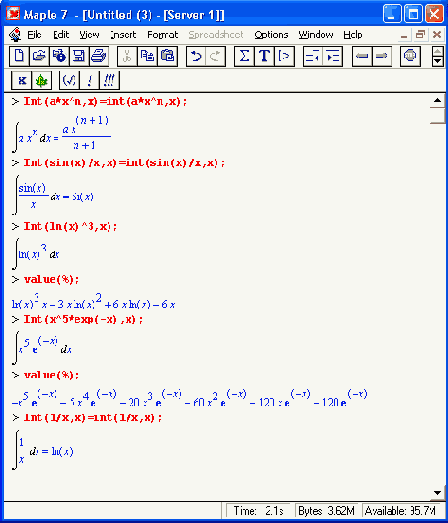Insert text with the T icon
448x523 pixels.
click(264, 56)
